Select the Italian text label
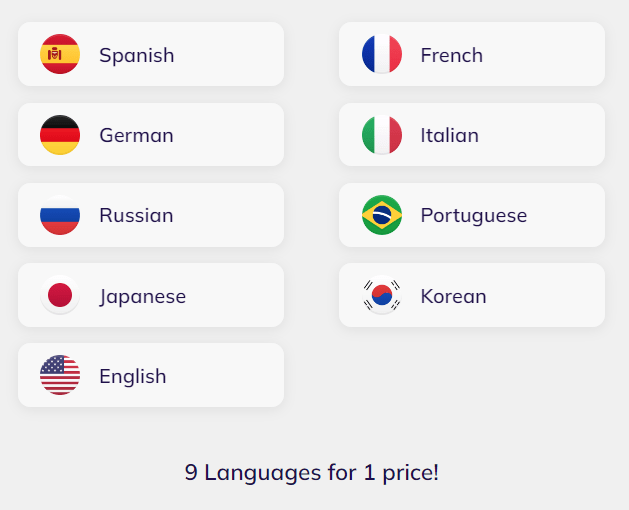 [x=449, y=135]
